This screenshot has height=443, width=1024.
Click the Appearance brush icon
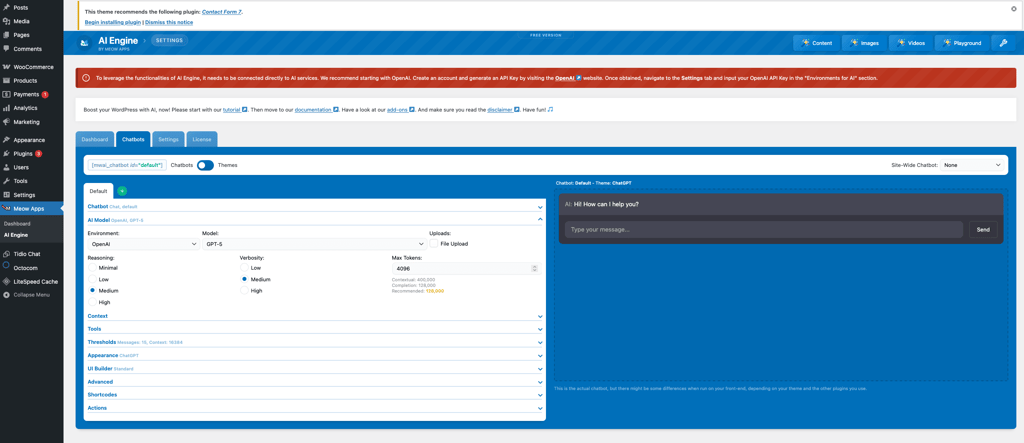(6, 140)
